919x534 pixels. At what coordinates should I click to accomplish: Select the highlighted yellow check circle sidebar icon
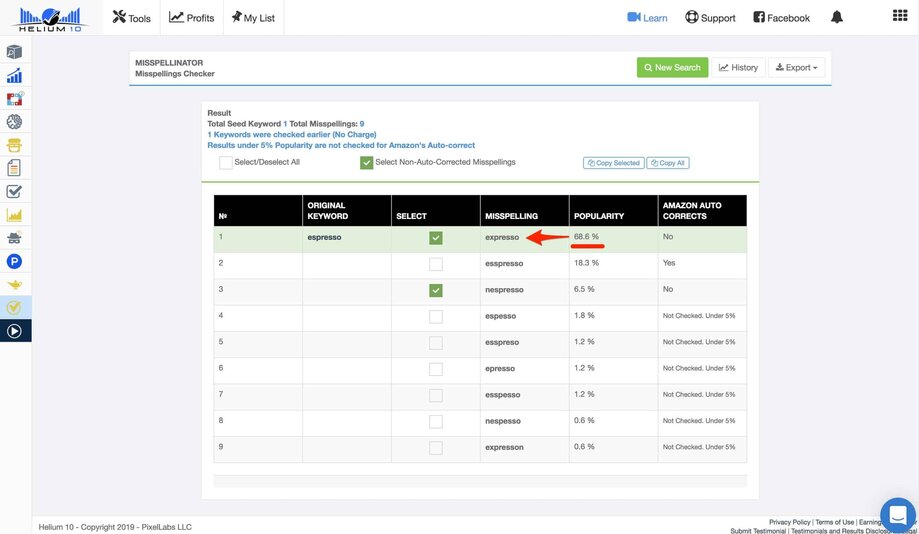[x=14, y=307]
